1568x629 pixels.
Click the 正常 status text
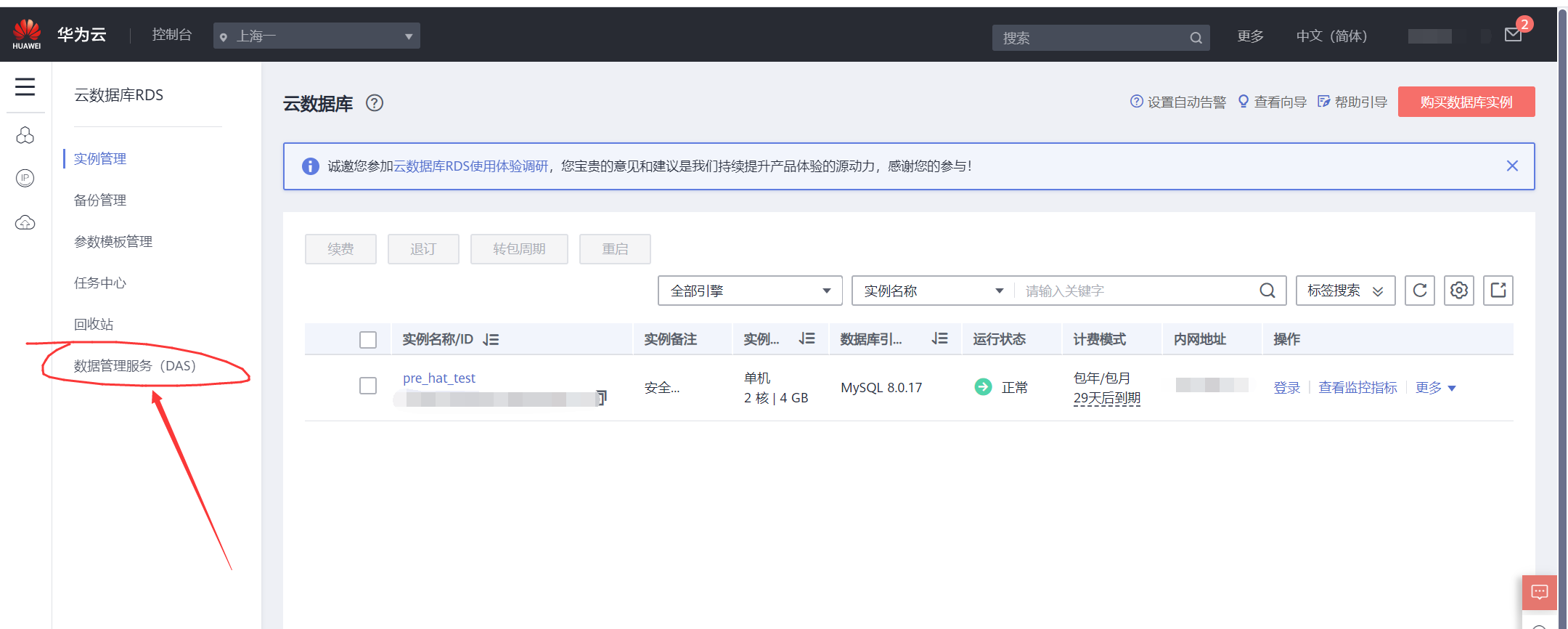pos(1015,388)
